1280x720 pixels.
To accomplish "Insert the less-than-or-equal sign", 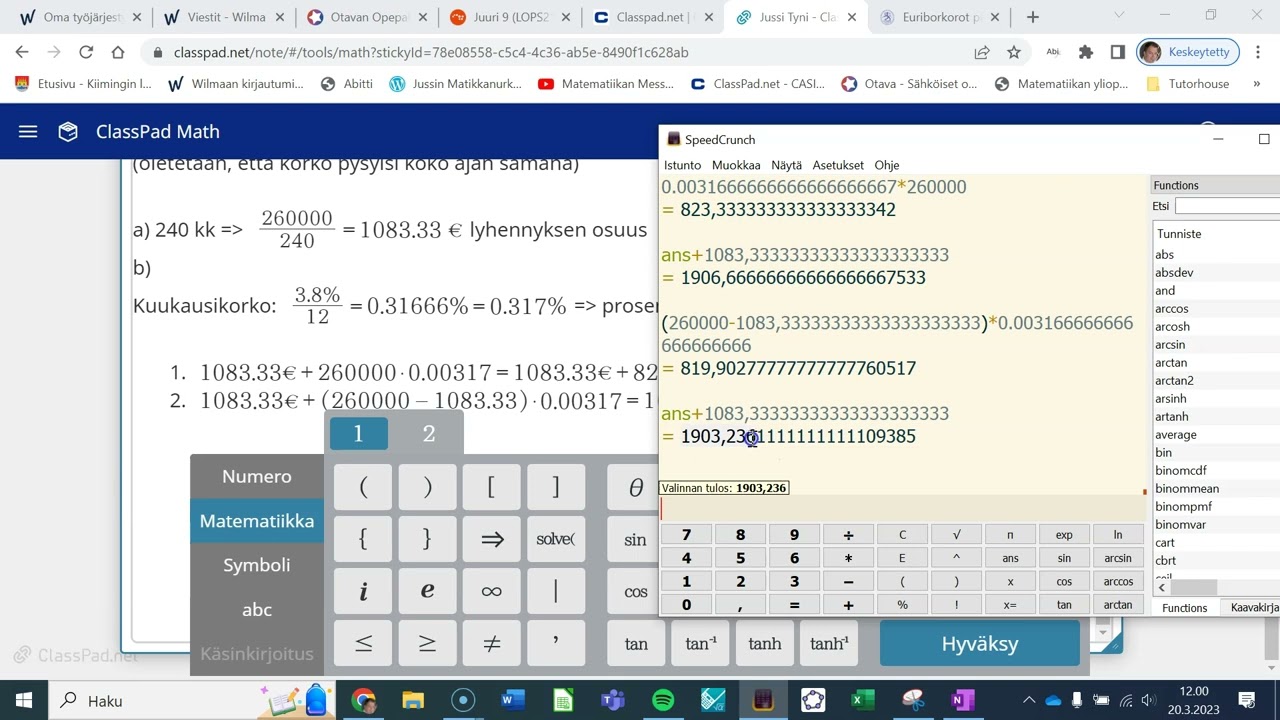I will 363,643.
